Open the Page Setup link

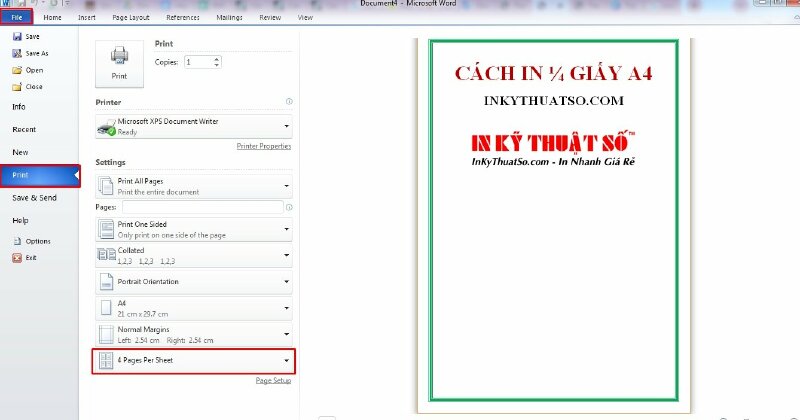[273, 381]
